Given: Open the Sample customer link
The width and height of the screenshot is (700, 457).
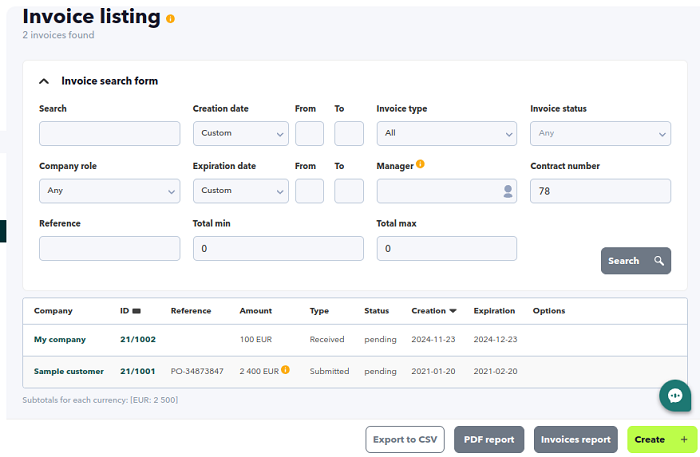Looking at the screenshot, I should click(69, 371).
